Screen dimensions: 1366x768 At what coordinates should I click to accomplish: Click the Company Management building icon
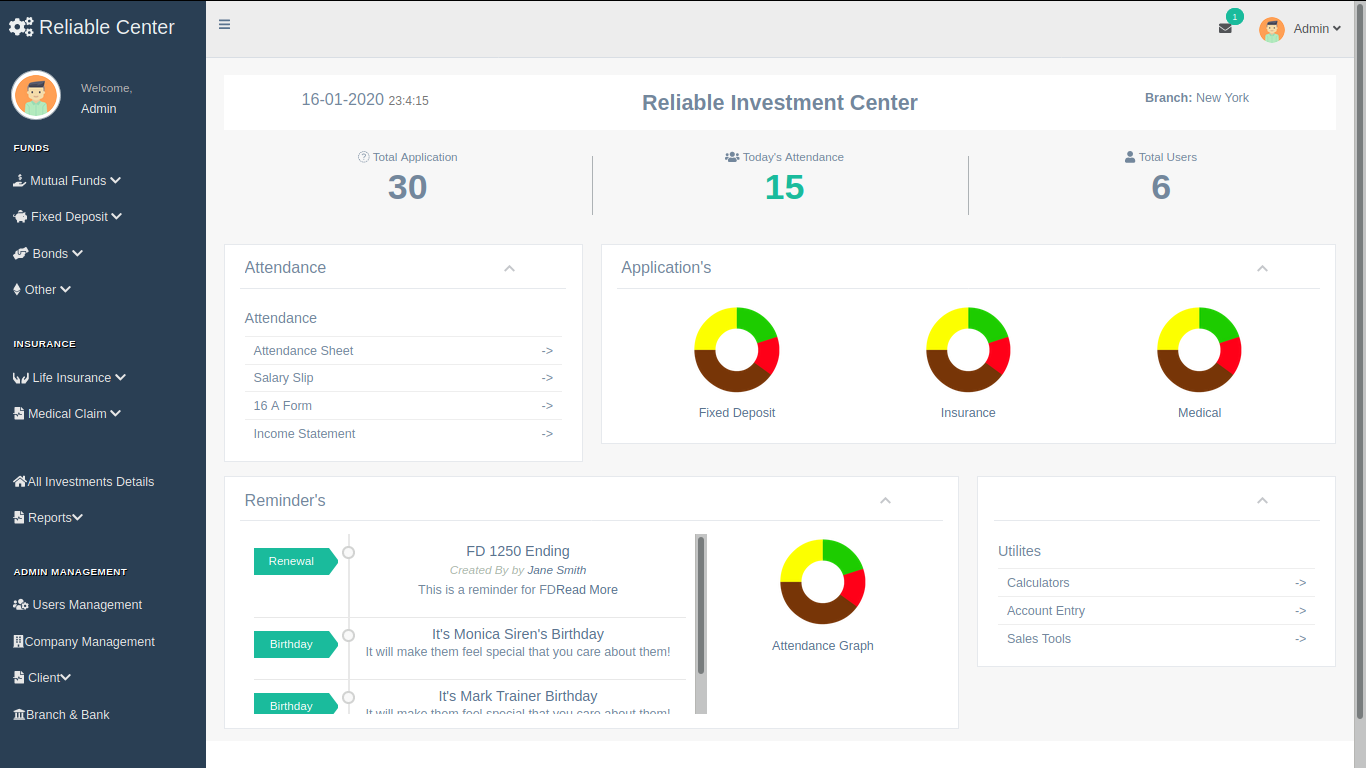click(x=18, y=642)
